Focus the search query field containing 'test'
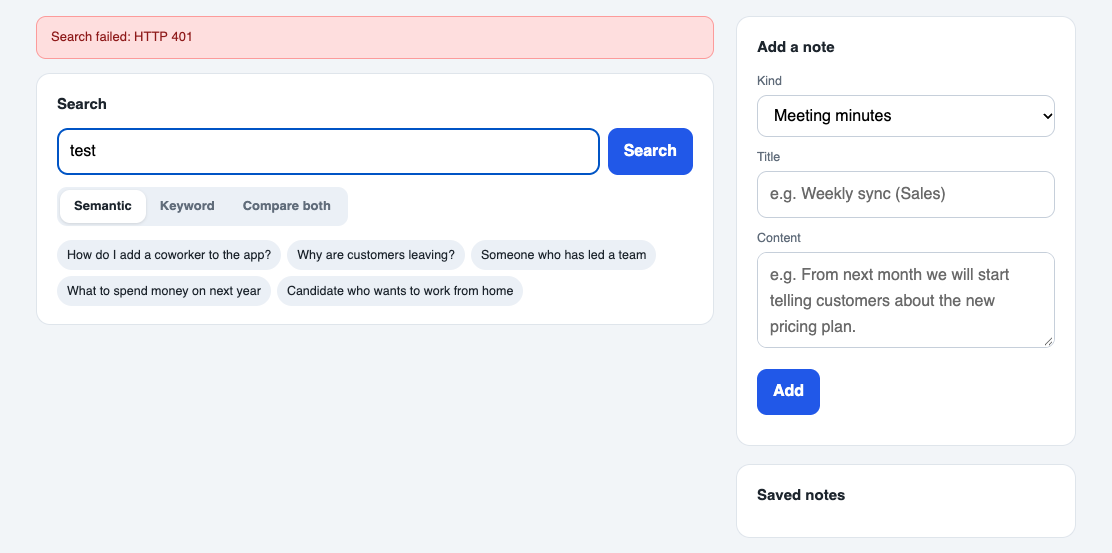 [328, 151]
